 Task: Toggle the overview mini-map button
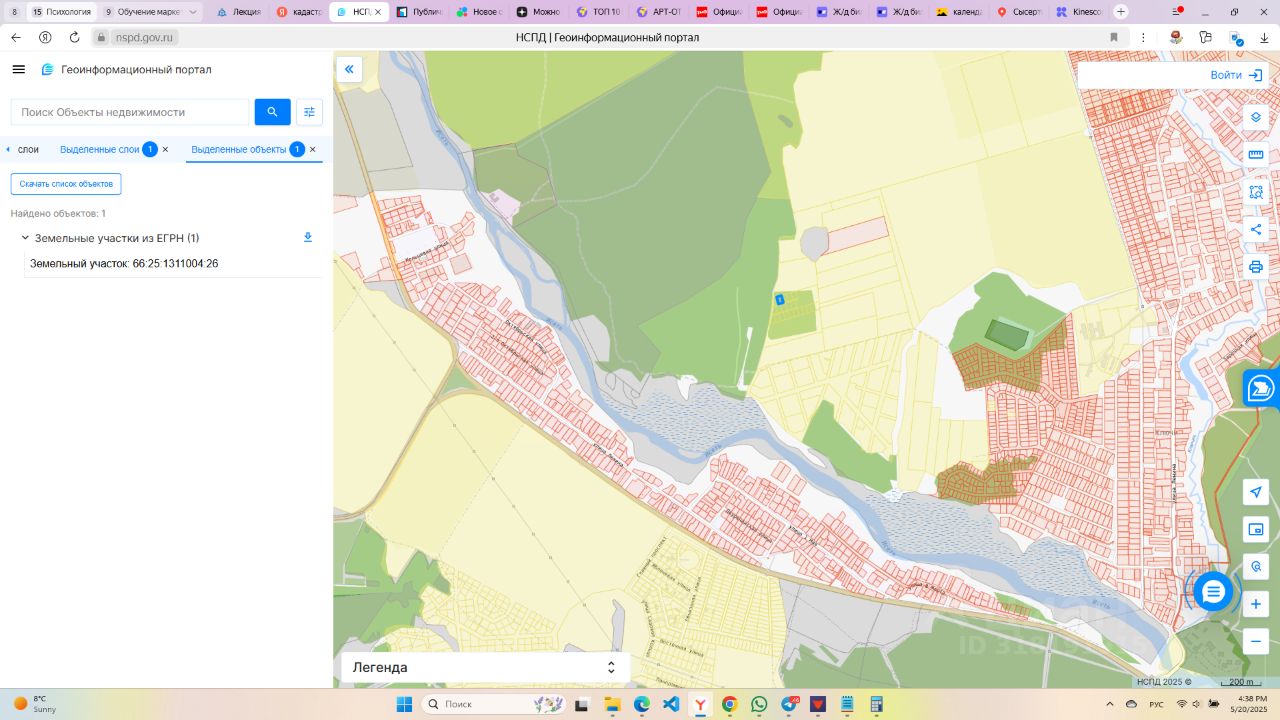point(1256,529)
